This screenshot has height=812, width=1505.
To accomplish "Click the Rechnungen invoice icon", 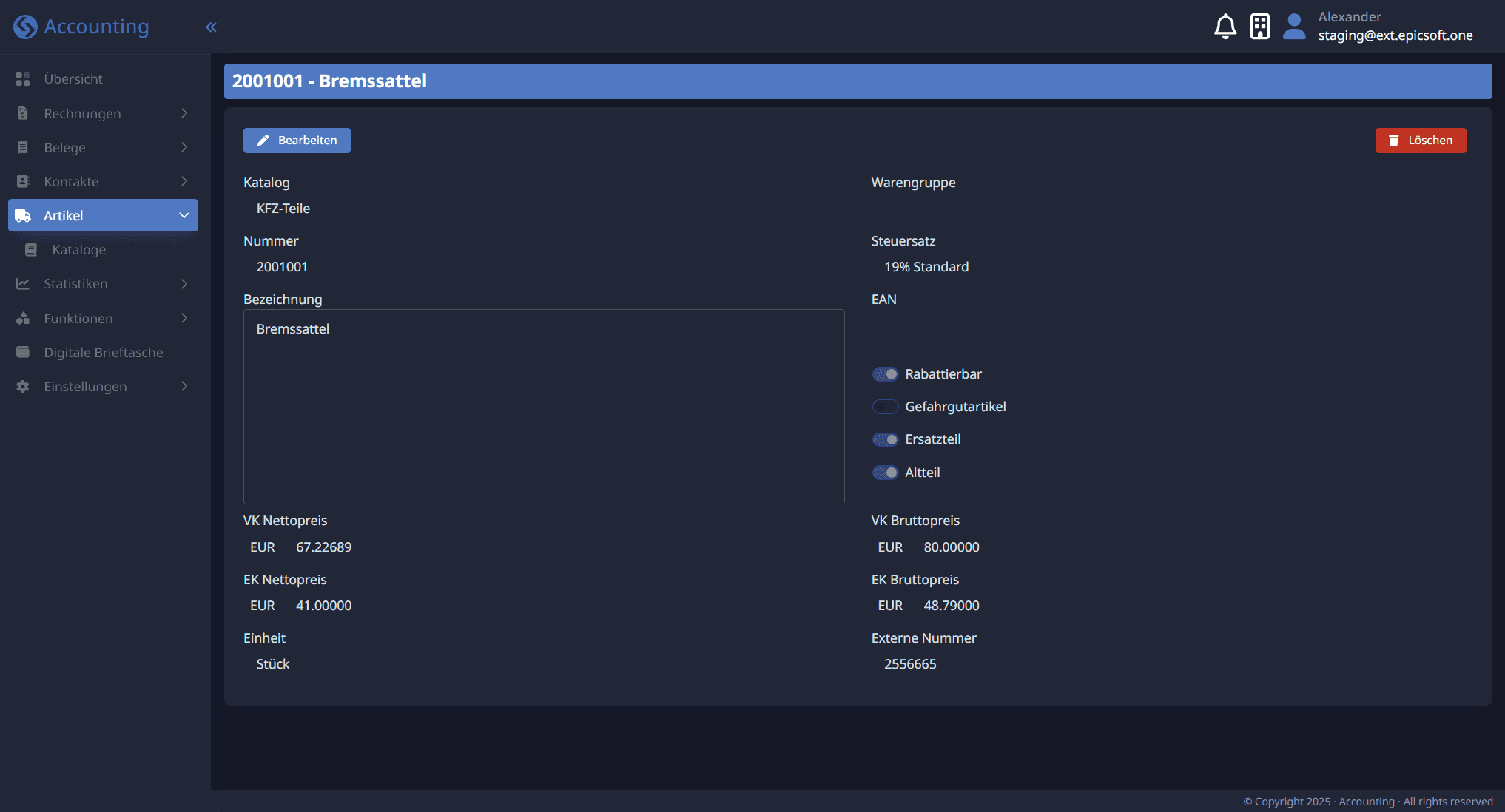I will (x=23, y=113).
